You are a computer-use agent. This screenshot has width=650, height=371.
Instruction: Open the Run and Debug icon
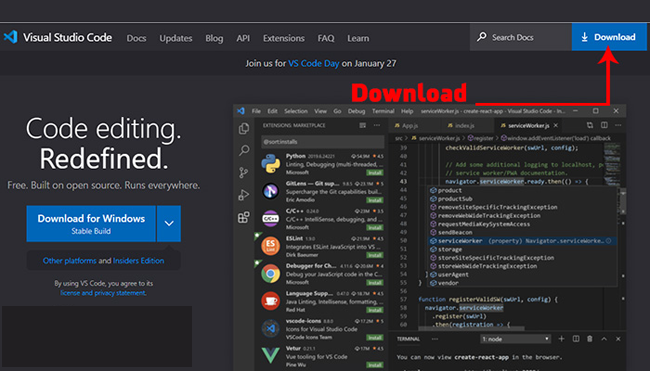(x=244, y=194)
